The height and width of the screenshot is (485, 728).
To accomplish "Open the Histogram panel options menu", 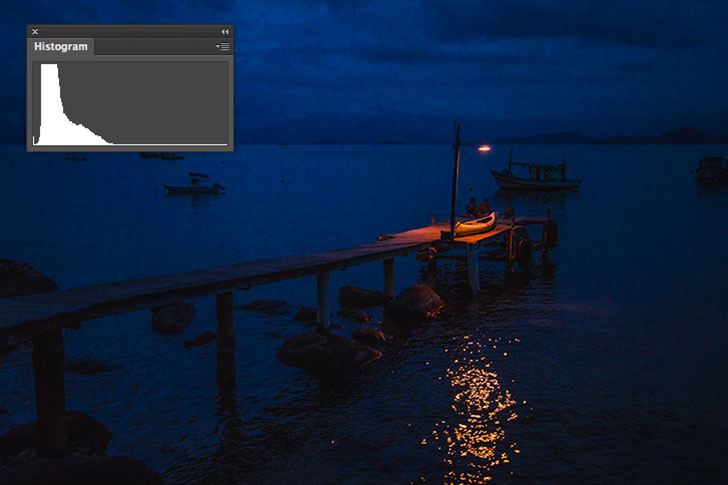I will (222, 47).
